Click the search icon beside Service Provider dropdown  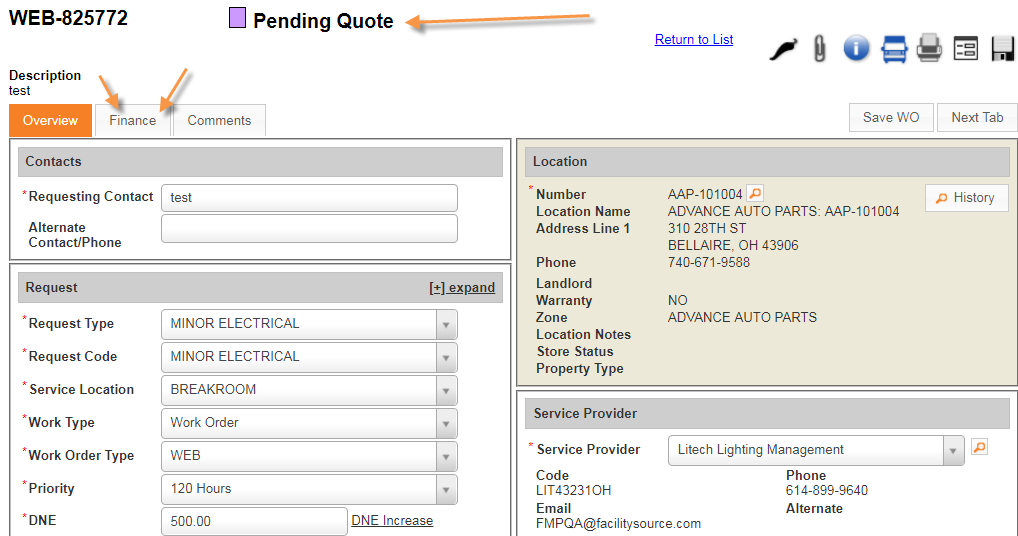979,448
